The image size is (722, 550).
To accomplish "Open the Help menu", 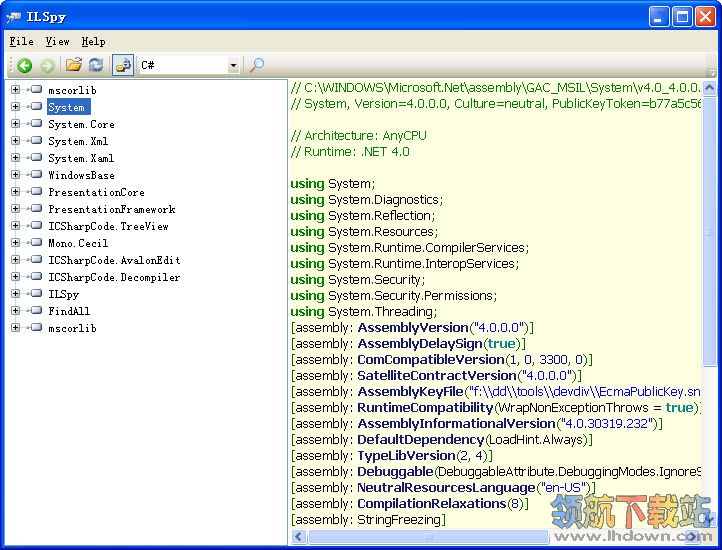I will [93, 41].
